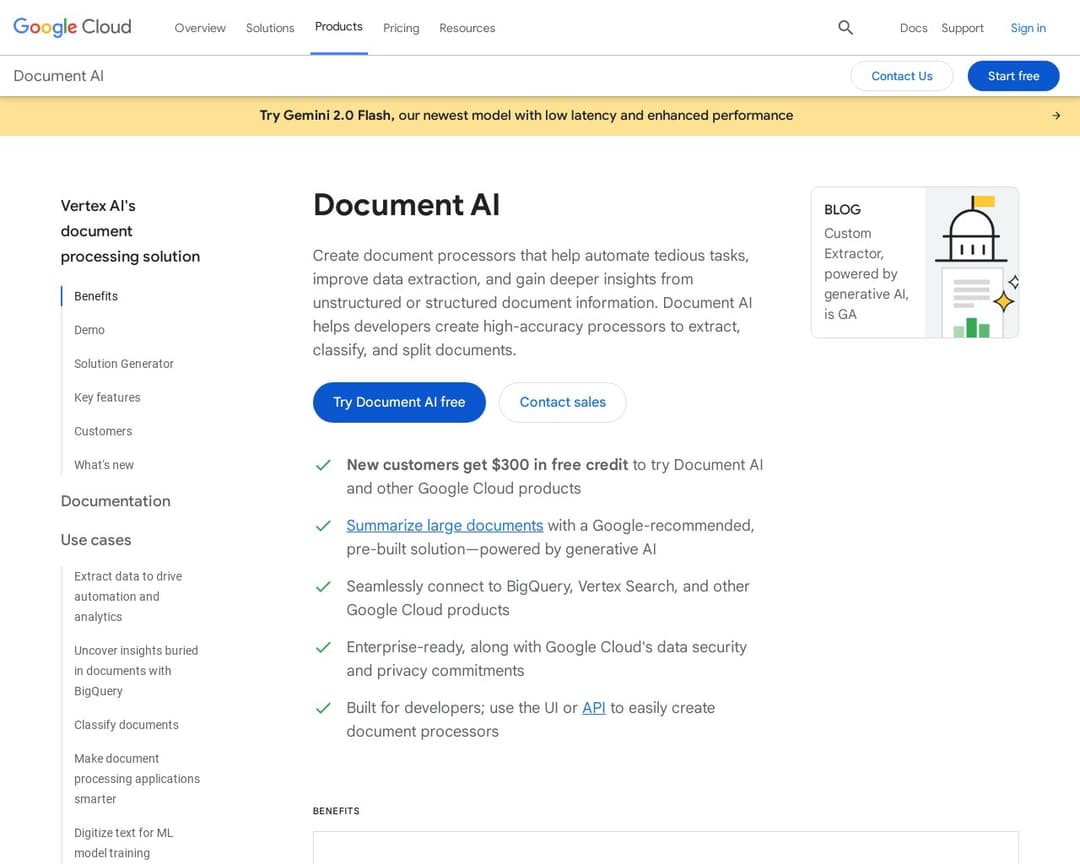Open the Docs link in header
This screenshot has width=1080, height=864.
coord(913,28)
